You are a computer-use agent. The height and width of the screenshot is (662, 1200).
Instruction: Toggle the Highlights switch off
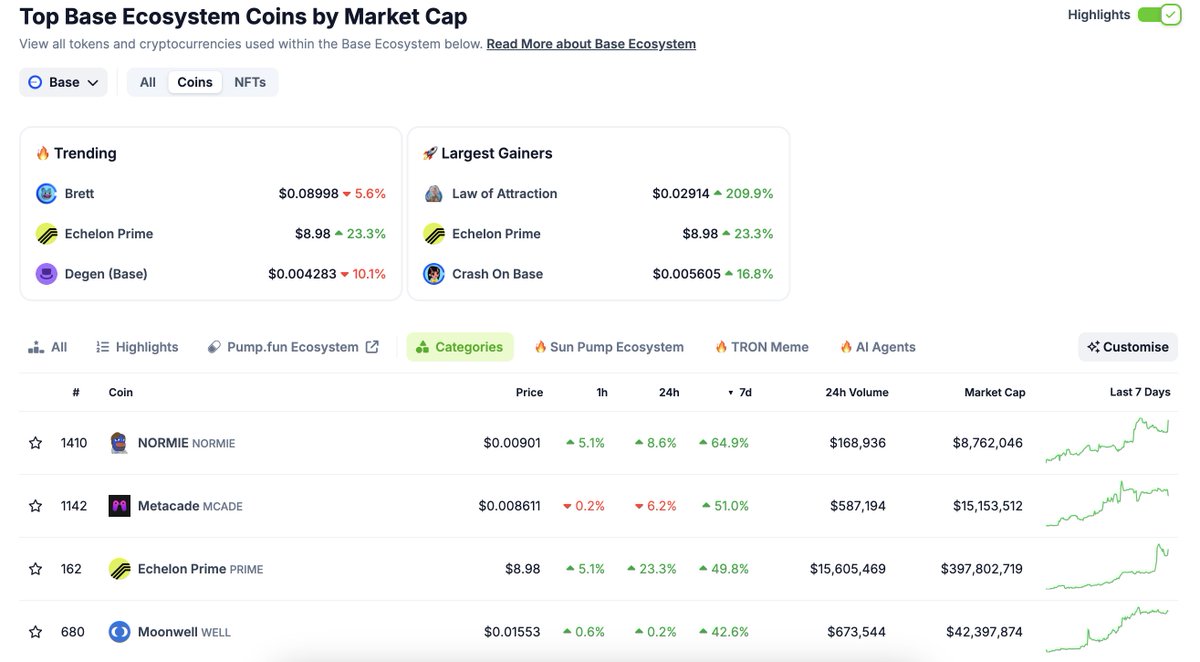[x=1159, y=15]
